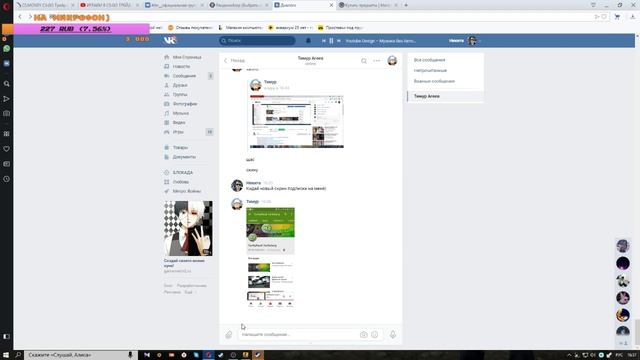
Task: Search within conversation using magnifier icon
Action: tap(364, 61)
